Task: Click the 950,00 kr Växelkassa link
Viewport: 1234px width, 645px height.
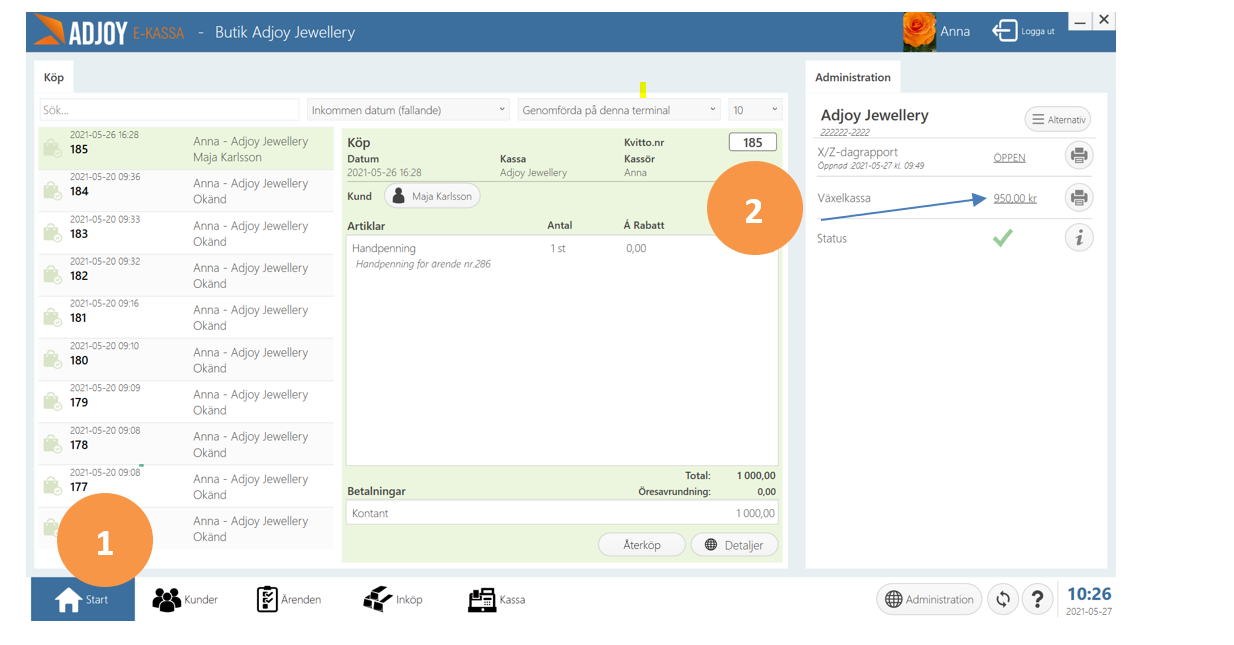Action: (1015, 198)
